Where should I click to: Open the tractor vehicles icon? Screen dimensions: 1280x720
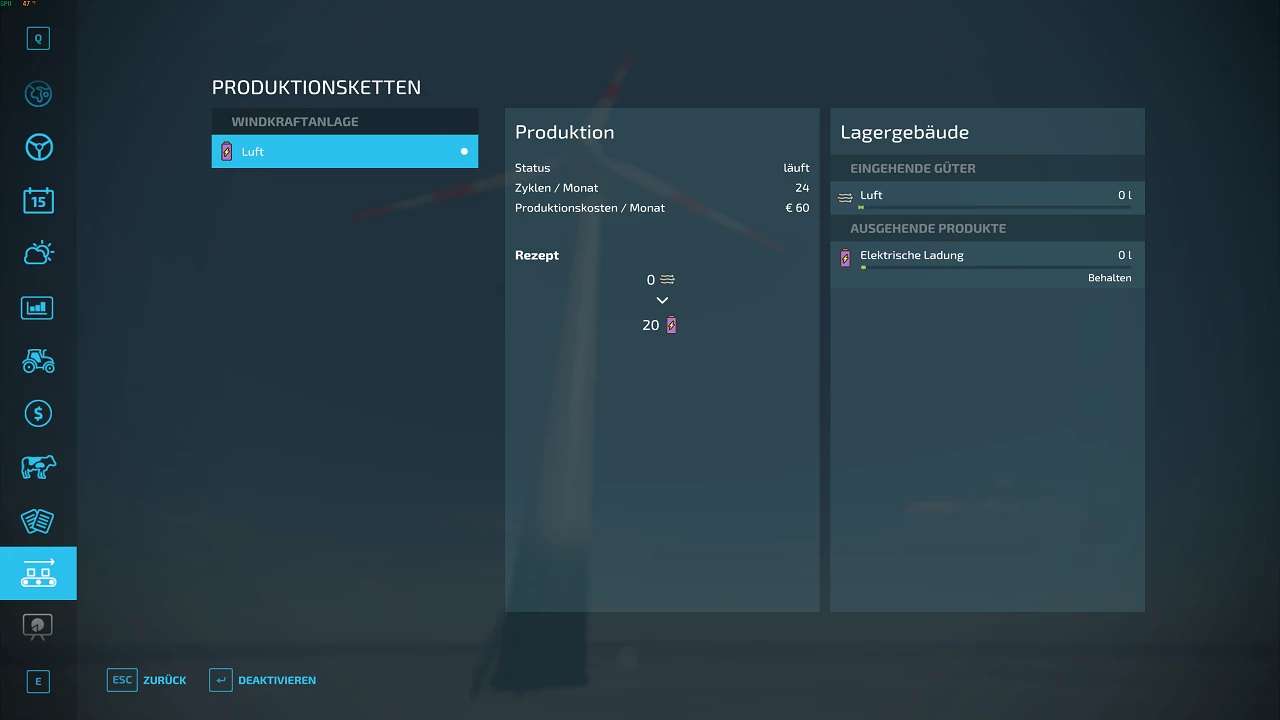point(38,361)
